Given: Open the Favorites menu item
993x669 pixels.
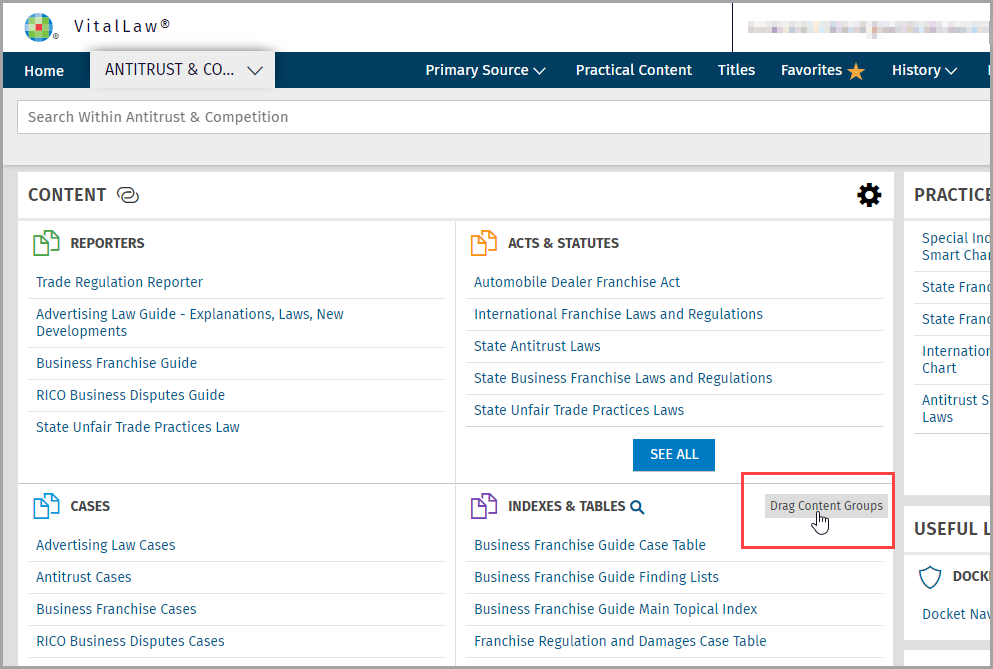Looking at the screenshot, I should pos(811,70).
